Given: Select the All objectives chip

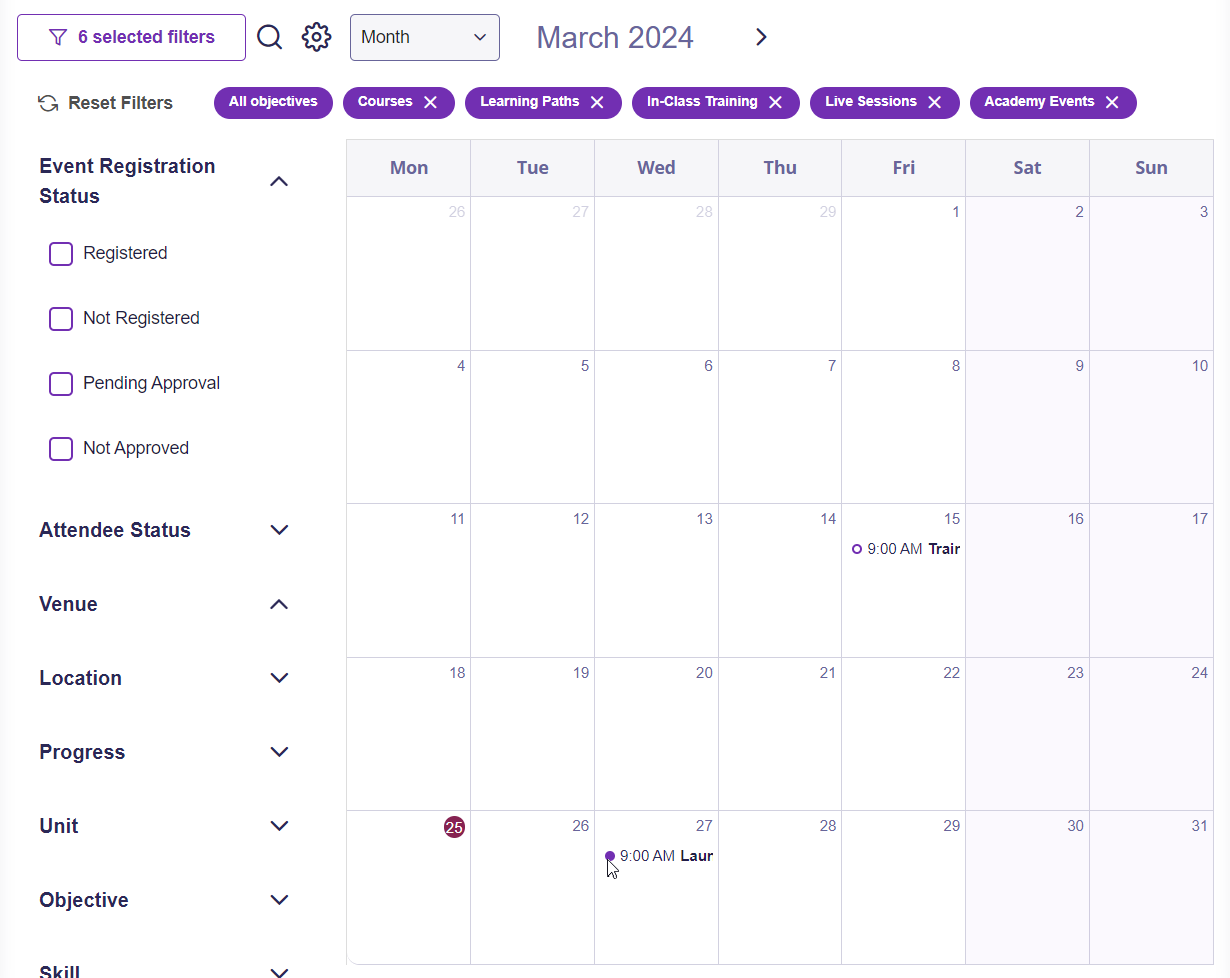Looking at the screenshot, I should pos(273,102).
